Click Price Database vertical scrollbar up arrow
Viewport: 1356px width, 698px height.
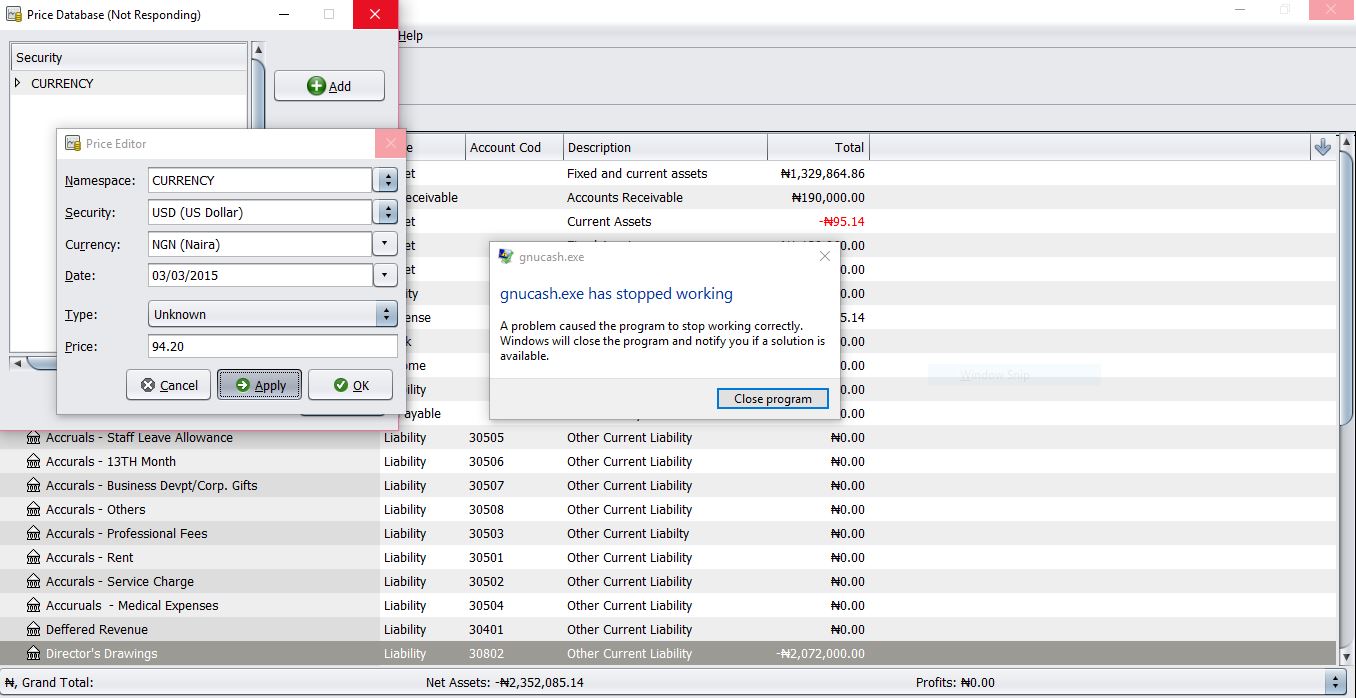(258, 49)
